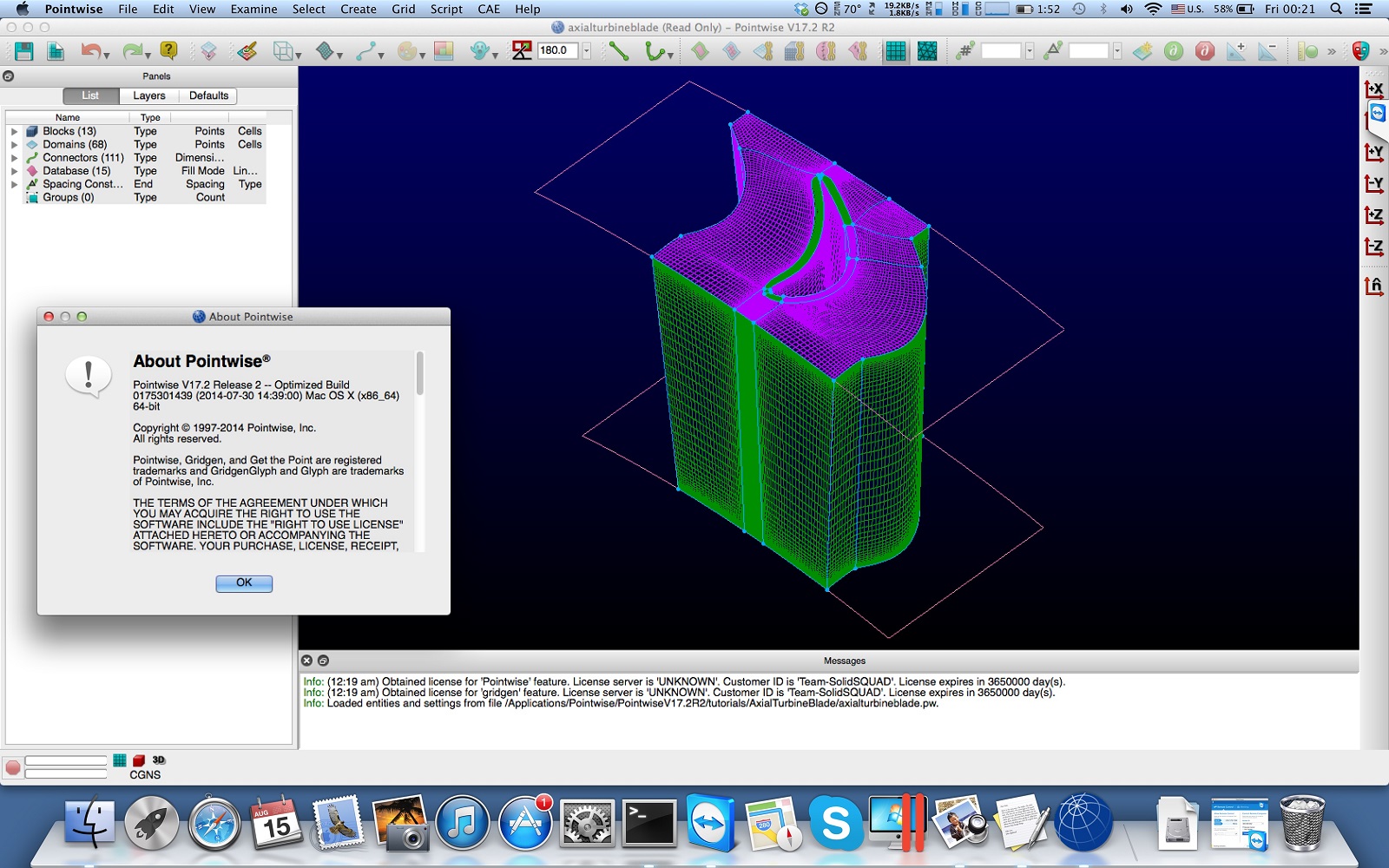Open Spotlight search in menu bar
The height and width of the screenshot is (868, 1389).
(x=1336, y=9)
